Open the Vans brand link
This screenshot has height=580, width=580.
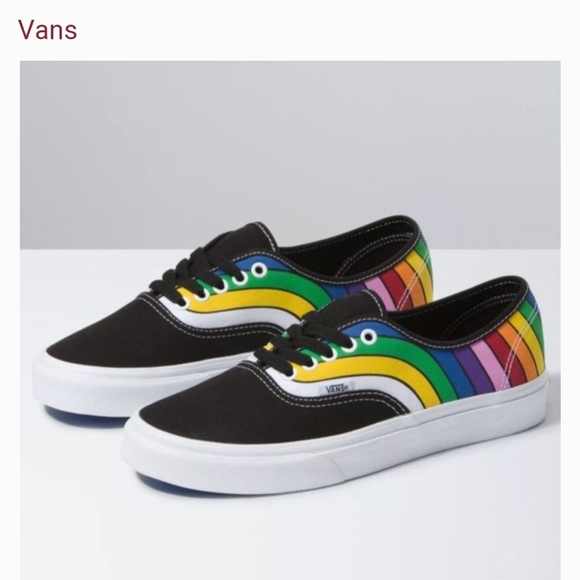point(48,30)
